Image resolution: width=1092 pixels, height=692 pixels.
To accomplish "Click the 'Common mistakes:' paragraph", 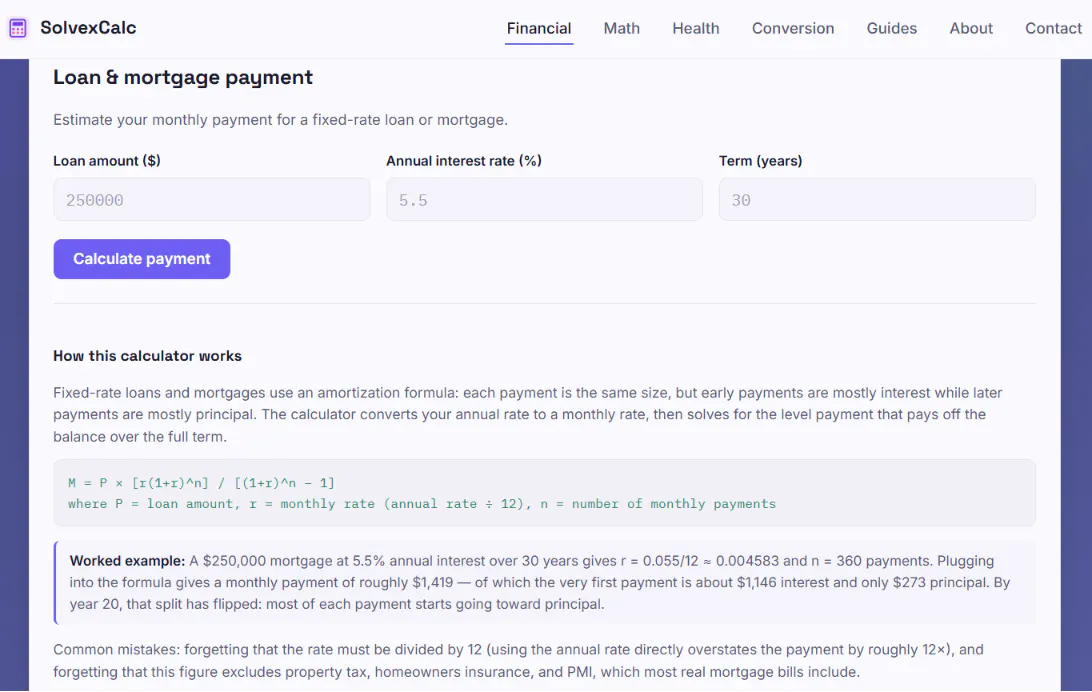I will [519, 661].
